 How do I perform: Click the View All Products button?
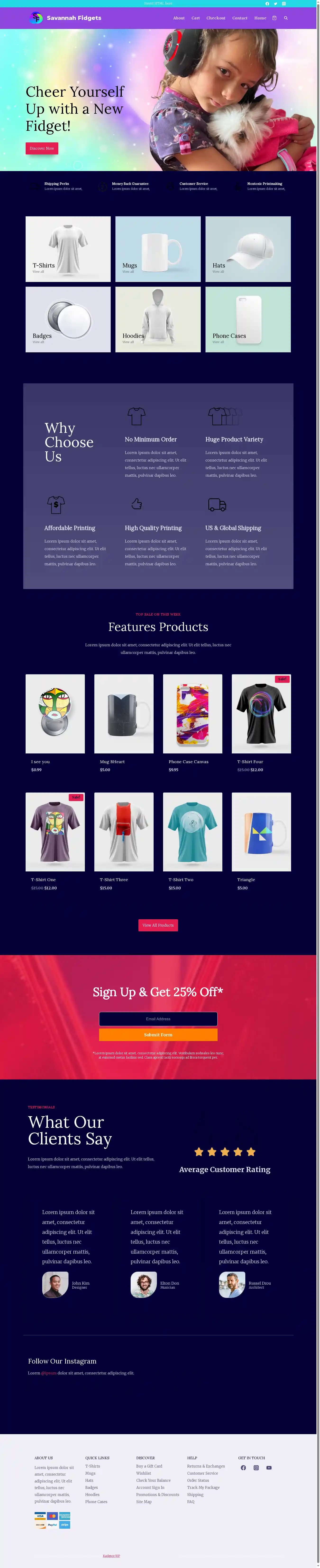tap(158, 925)
